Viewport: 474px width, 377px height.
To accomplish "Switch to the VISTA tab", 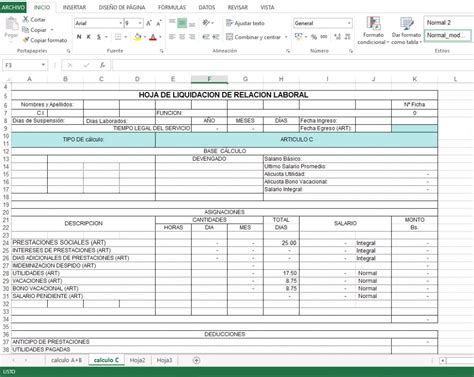I will coord(267,7).
